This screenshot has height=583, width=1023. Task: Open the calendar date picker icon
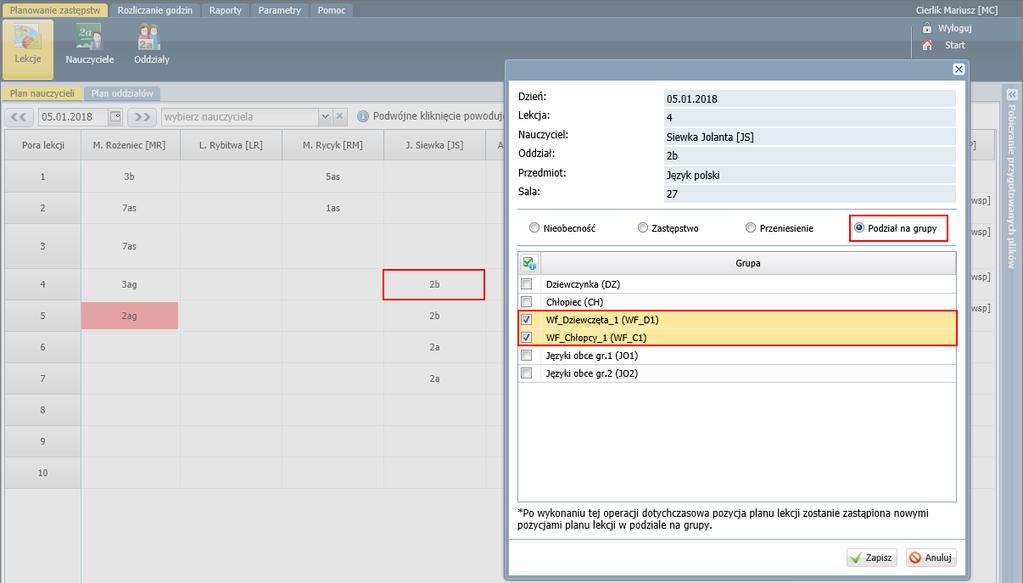pyautogui.click(x=115, y=117)
